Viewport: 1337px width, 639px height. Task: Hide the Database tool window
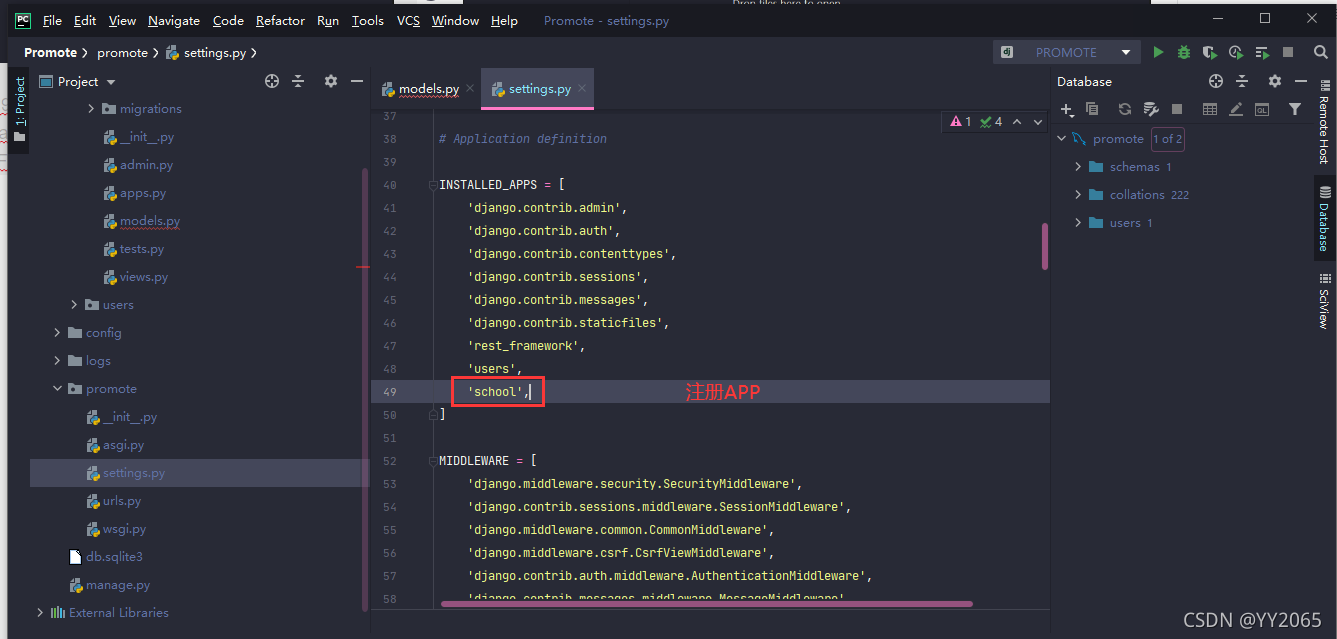(x=1300, y=81)
